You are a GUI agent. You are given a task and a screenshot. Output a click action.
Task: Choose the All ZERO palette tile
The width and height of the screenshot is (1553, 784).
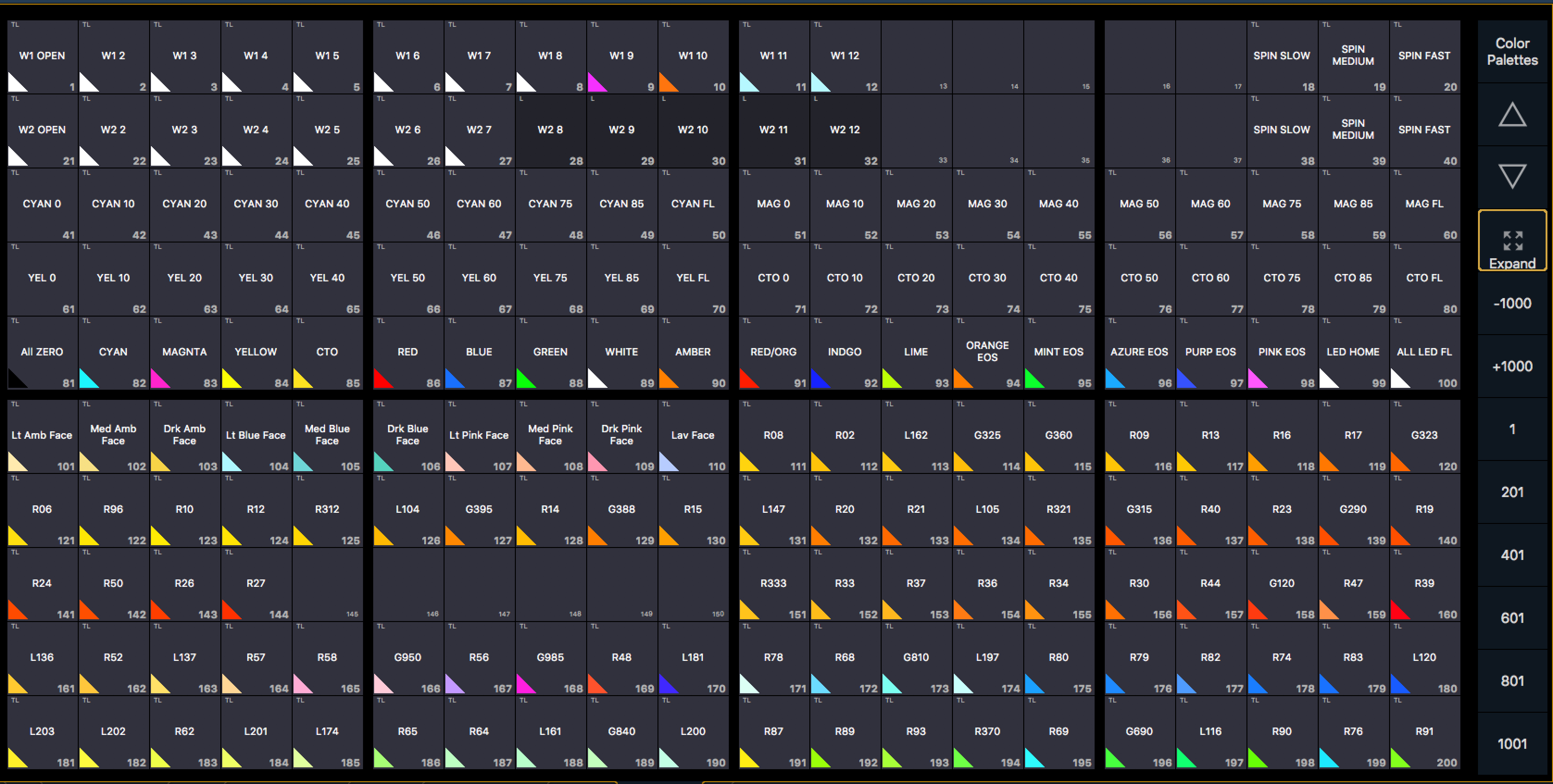[42, 354]
